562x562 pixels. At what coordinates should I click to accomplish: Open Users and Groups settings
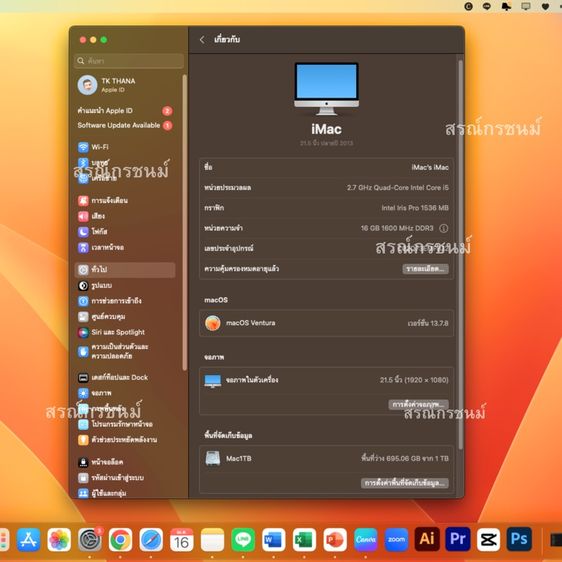click(102, 494)
